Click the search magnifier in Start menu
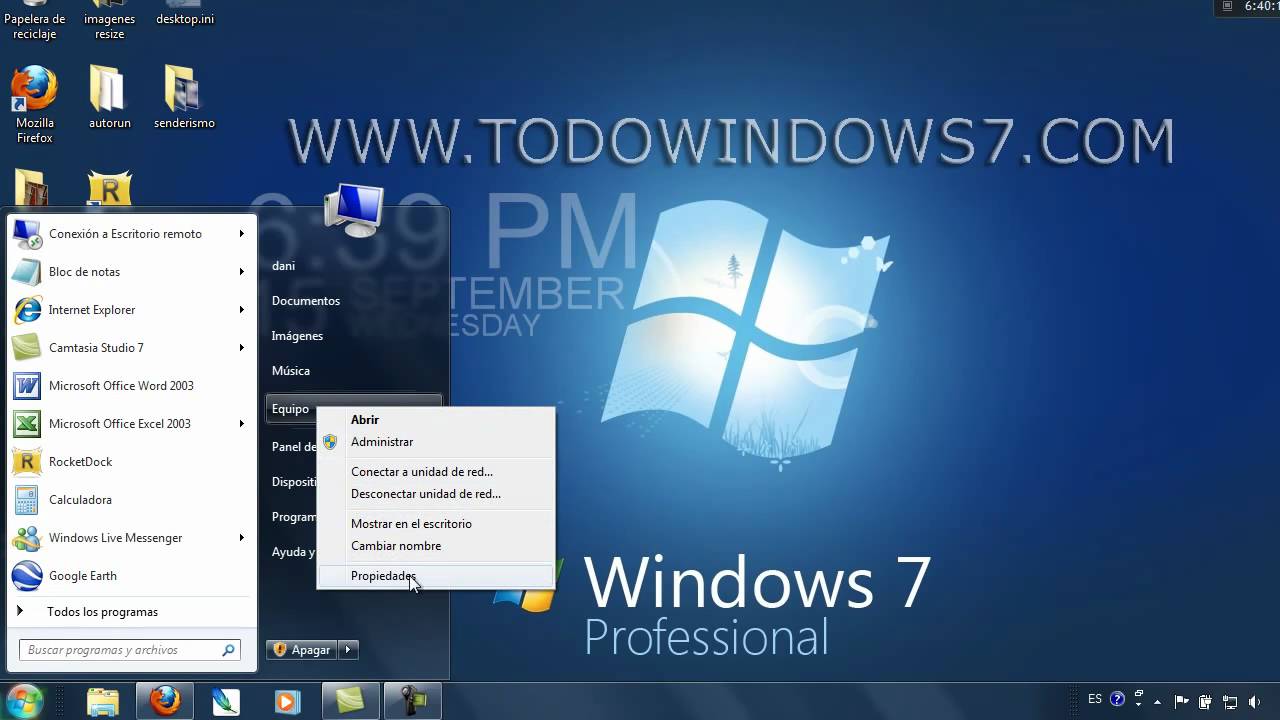 pyautogui.click(x=228, y=650)
